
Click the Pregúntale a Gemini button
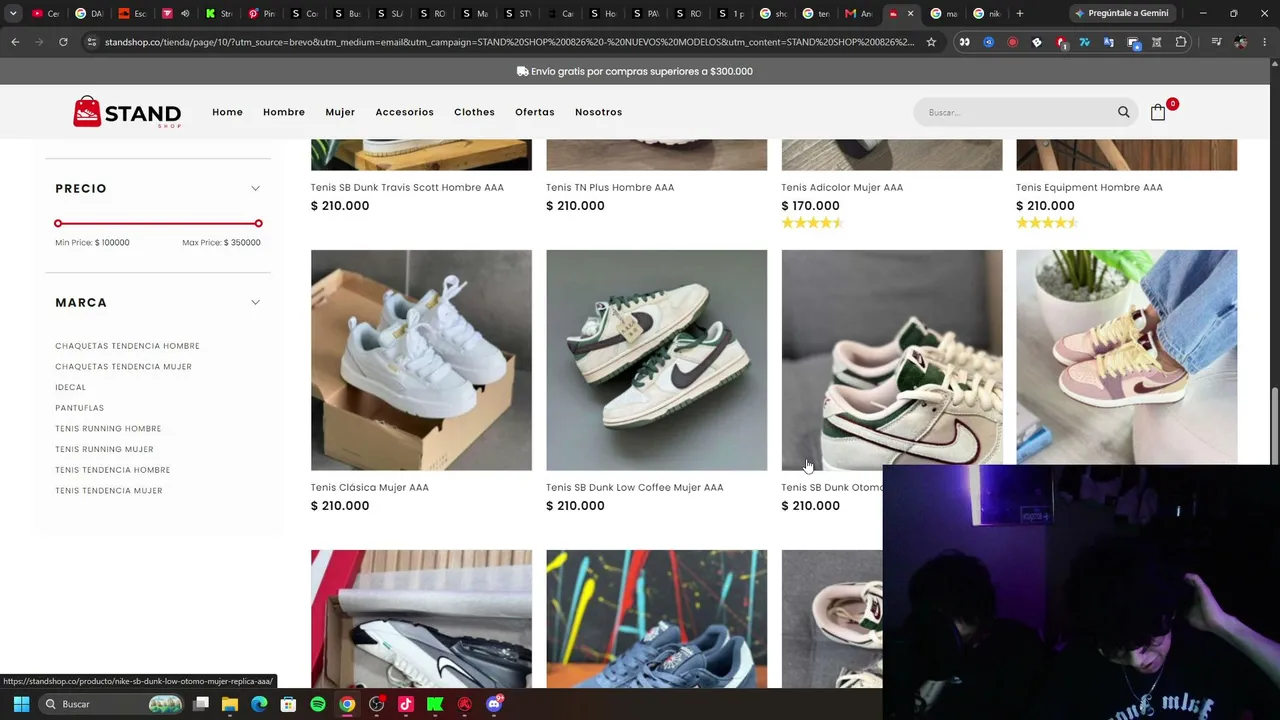1122,13
